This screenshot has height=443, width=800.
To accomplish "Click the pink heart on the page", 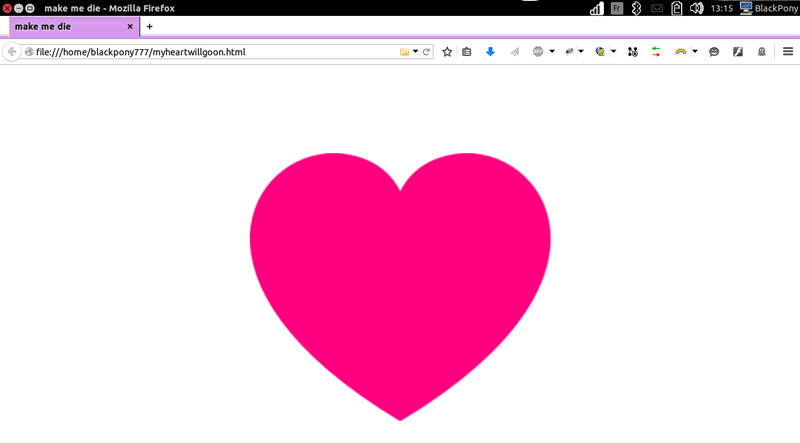I will tap(400, 286).
